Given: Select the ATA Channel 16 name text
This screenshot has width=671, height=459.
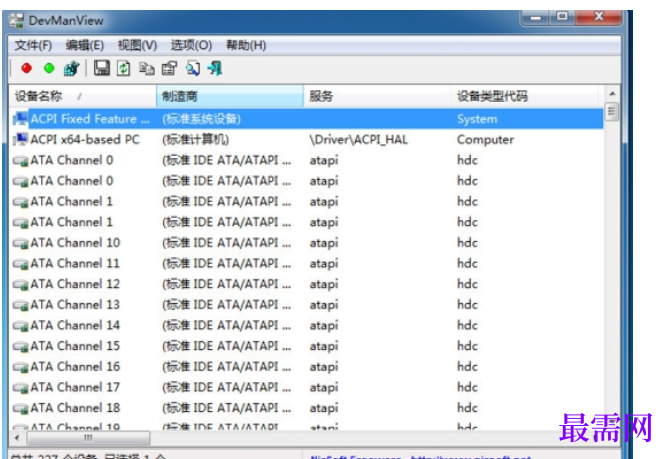Looking at the screenshot, I should pos(75,367).
